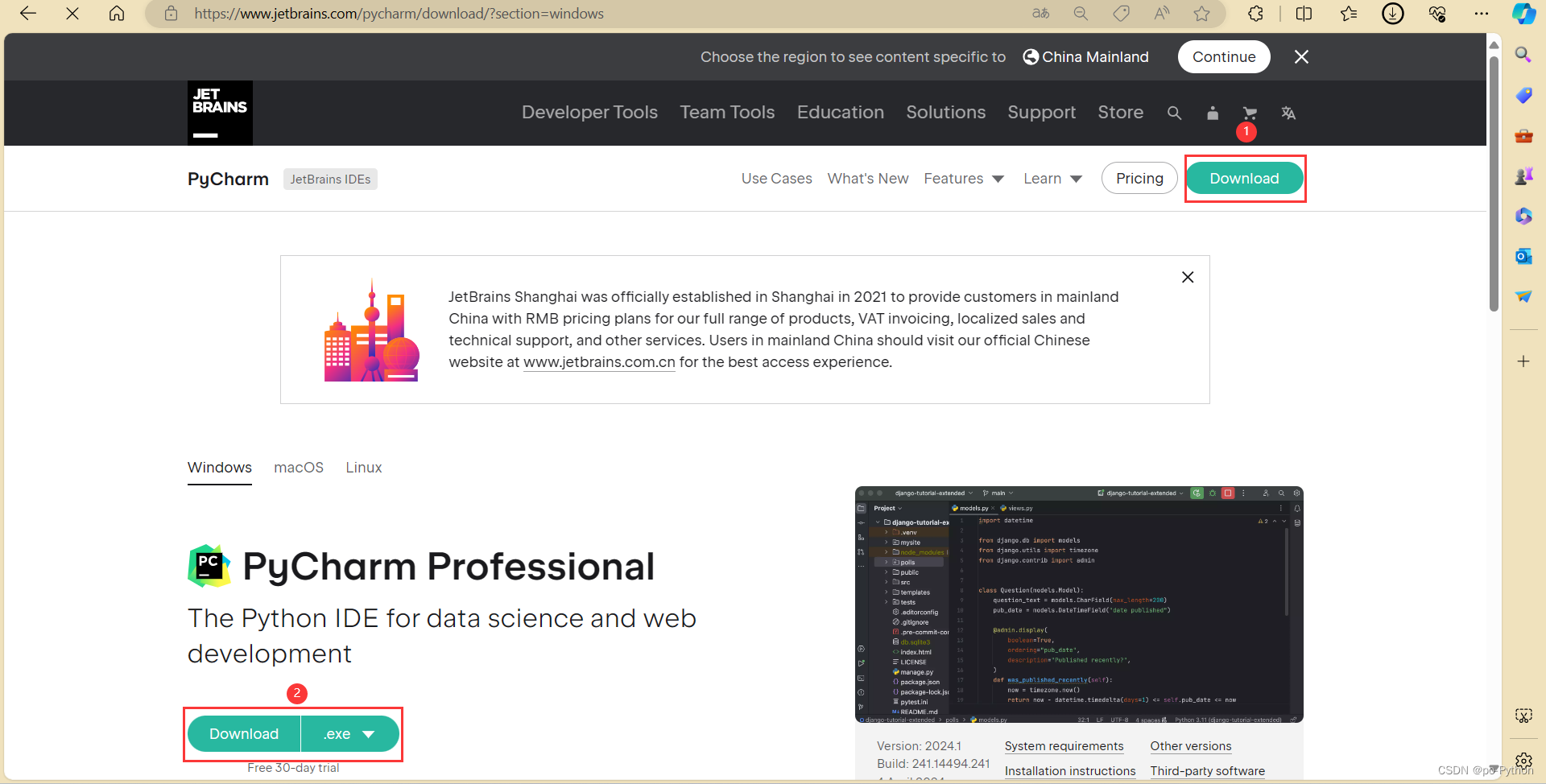Open browser settings and more menu

pos(1482,14)
